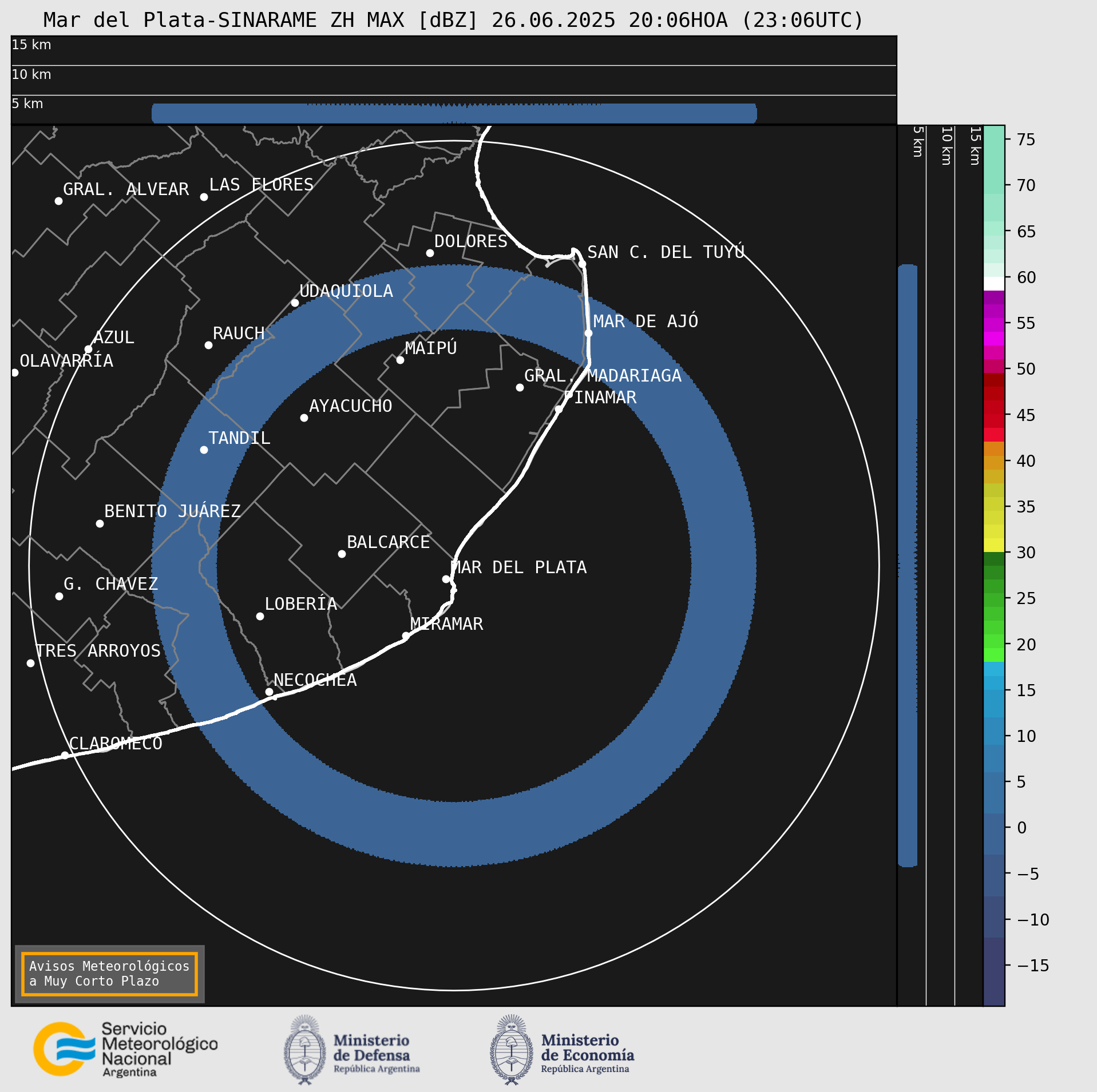The width and height of the screenshot is (1097, 1092).
Task: Click the GRAL. MADARIAGA city label
Action: coord(603,376)
